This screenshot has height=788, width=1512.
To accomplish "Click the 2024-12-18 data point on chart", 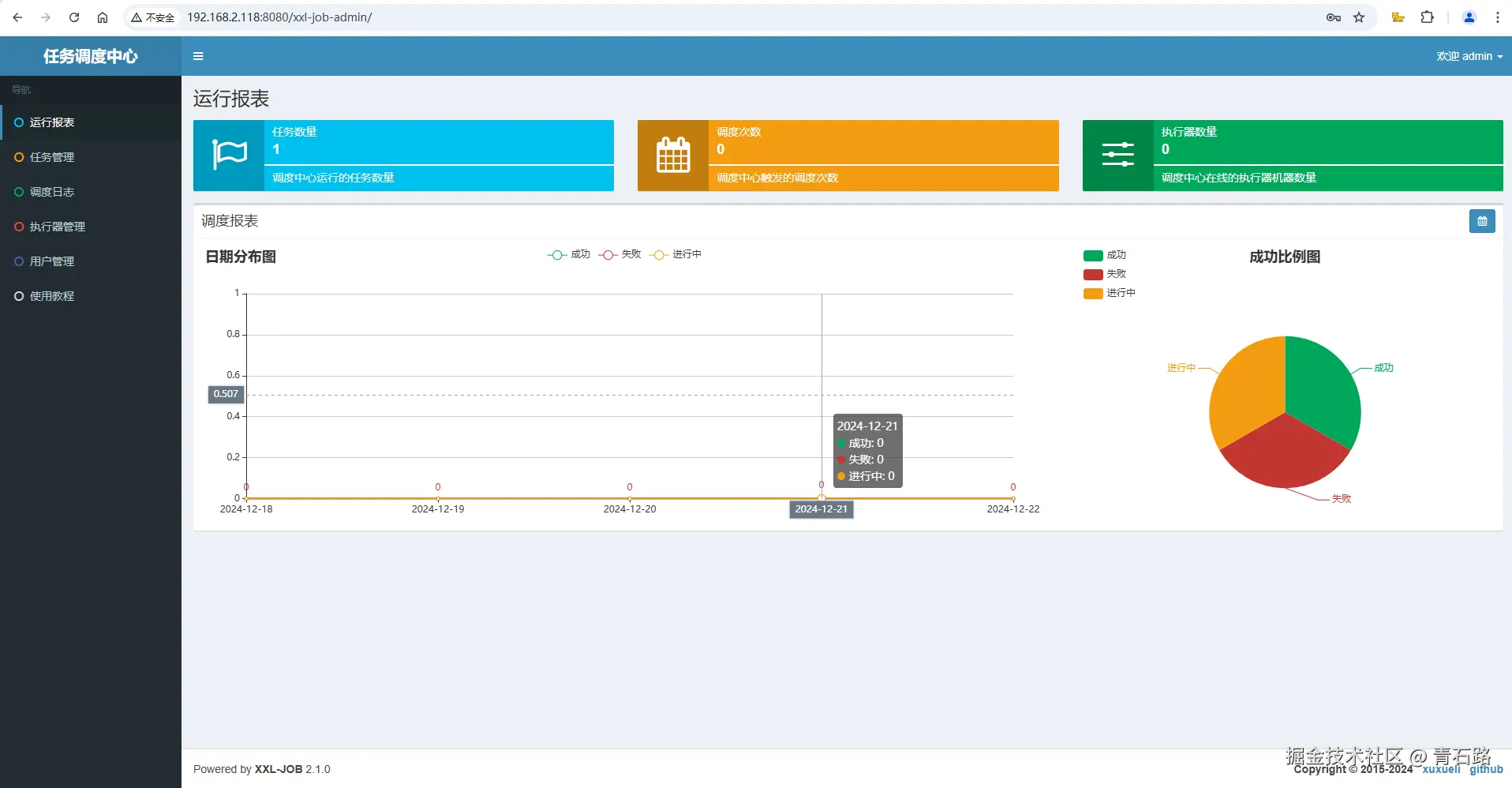I will [246, 498].
